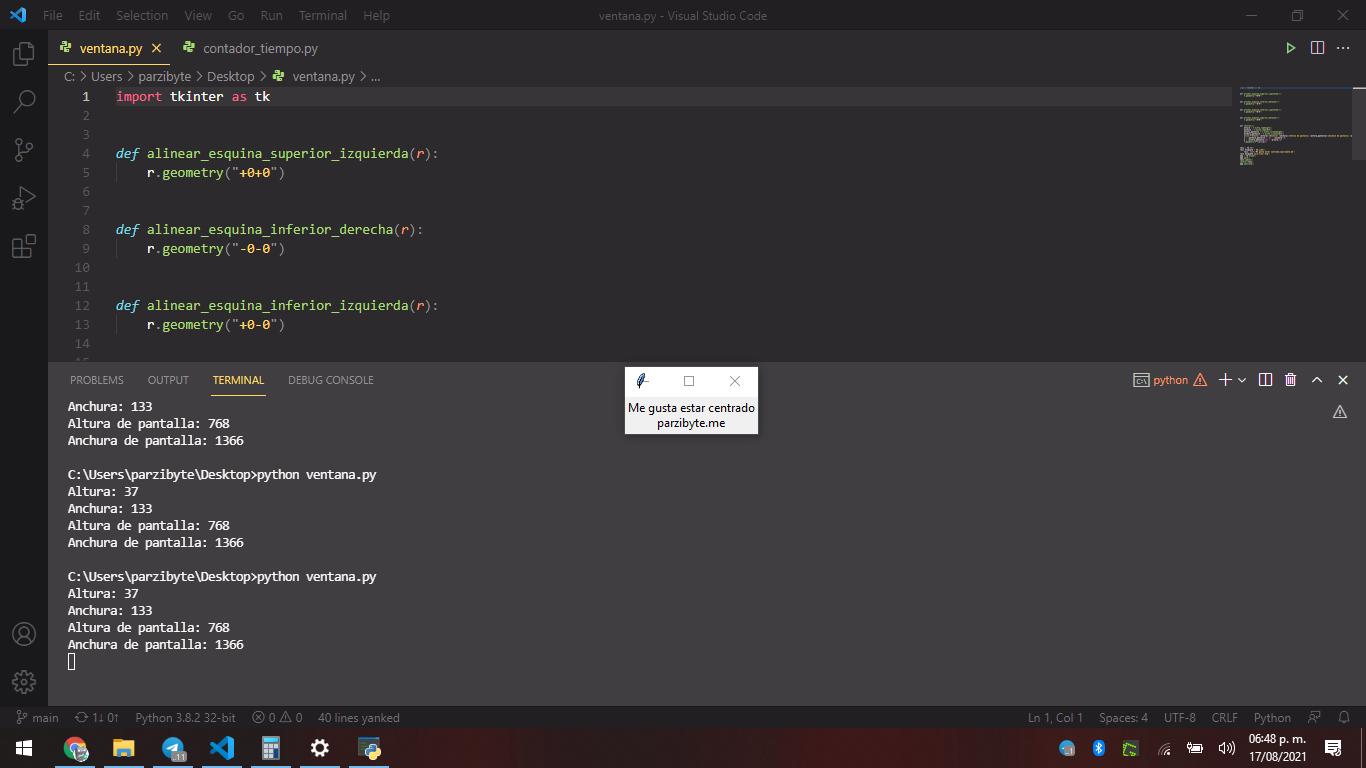Screen dimensions: 1366x768
Task: Click Ln 1, Col 1 status entry
Action: point(1055,717)
